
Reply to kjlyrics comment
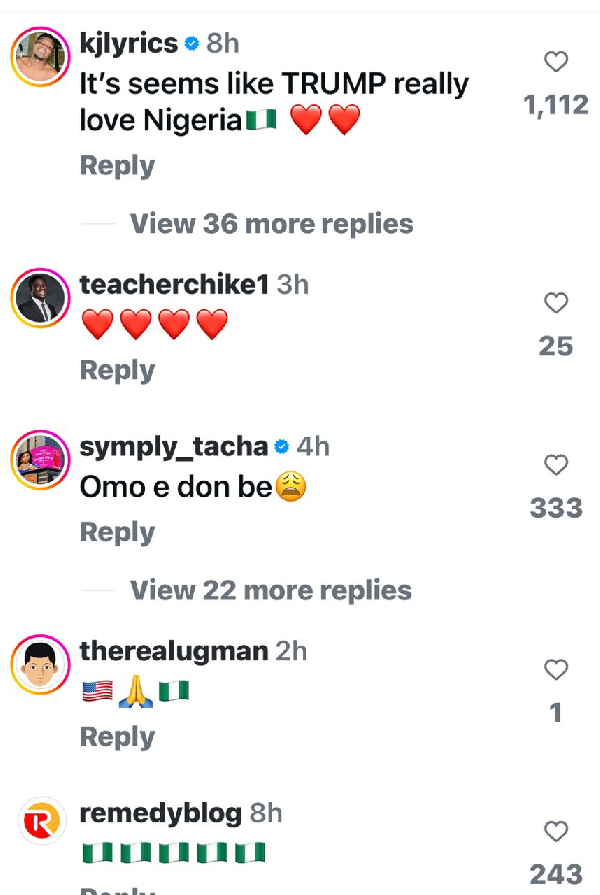coord(117,166)
